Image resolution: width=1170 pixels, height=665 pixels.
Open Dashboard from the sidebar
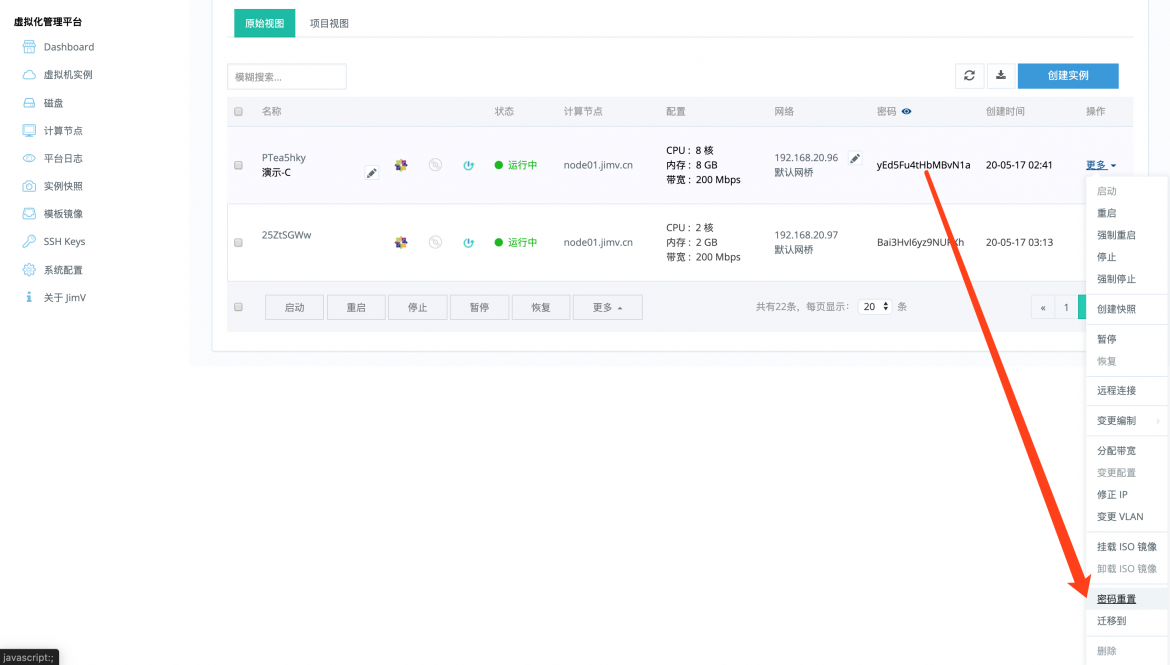click(x=69, y=47)
